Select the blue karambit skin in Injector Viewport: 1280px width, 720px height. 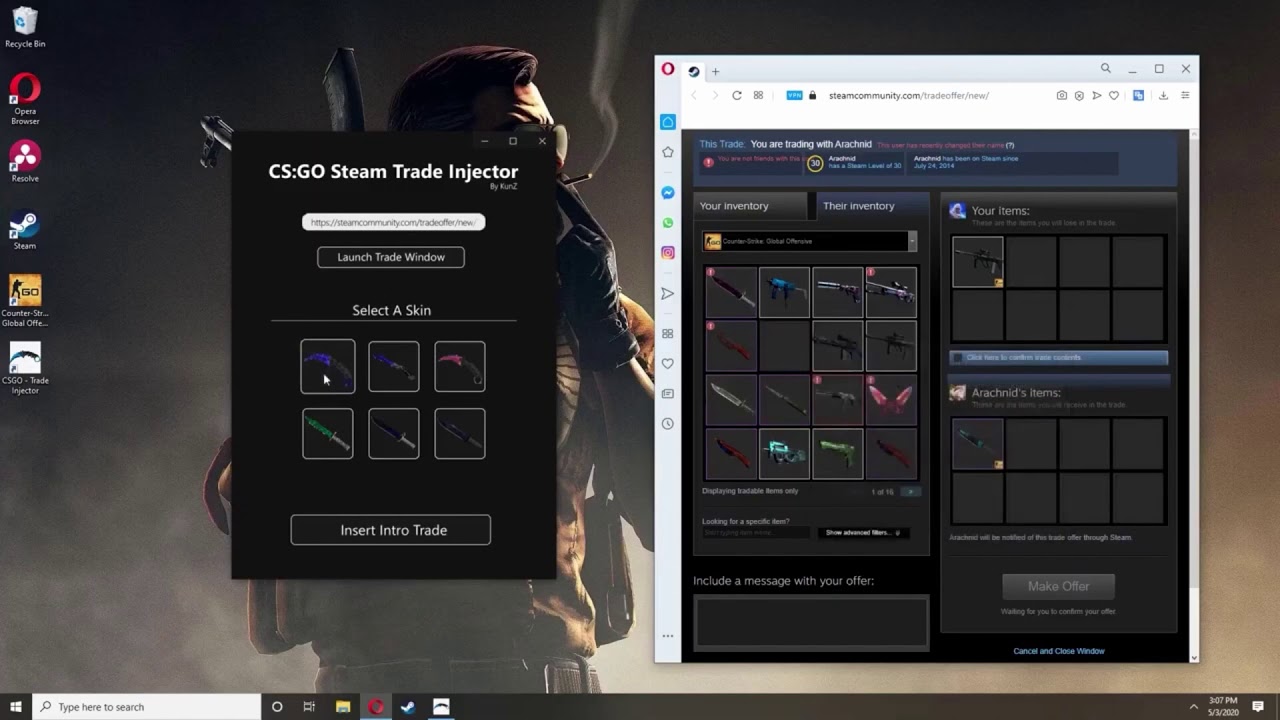pyautogui.click(x=328, y=367)
